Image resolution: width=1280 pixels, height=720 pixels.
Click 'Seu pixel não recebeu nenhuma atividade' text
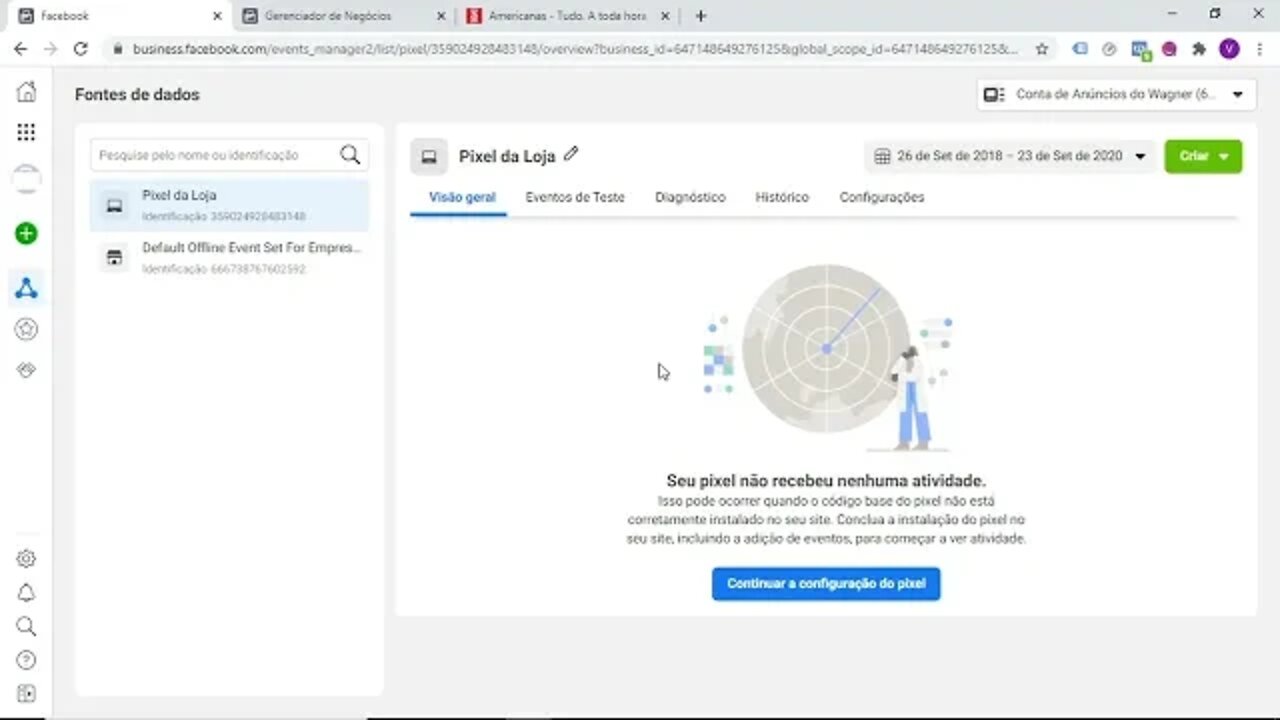pyautogui.click(x=826, y=480)
